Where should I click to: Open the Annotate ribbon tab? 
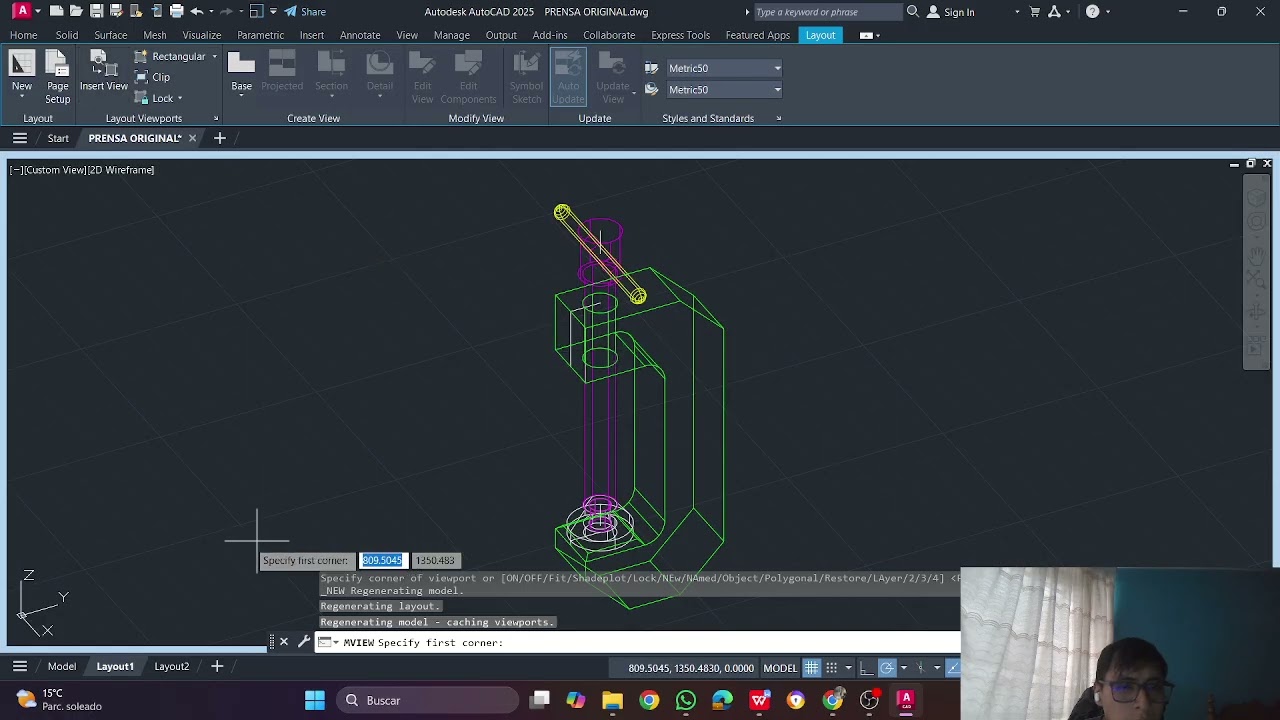[x=360, y=35]
